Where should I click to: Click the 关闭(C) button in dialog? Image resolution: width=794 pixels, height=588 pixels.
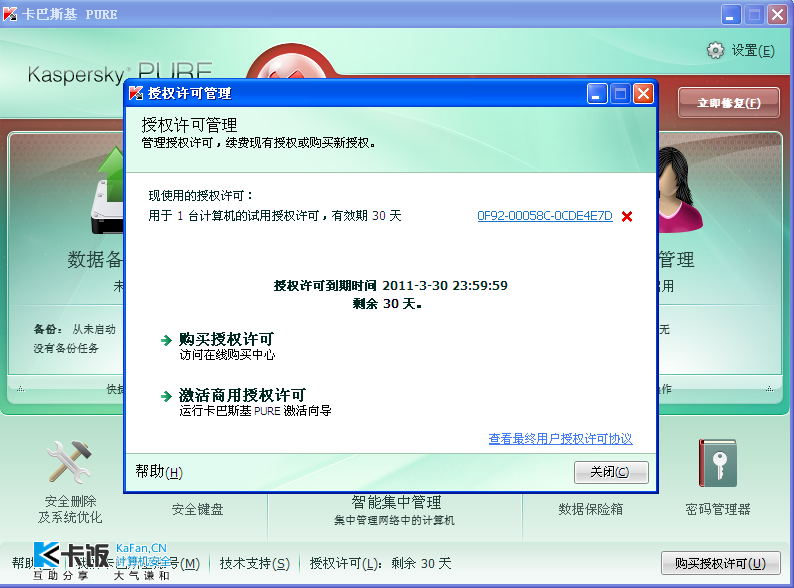coord(611,472)
